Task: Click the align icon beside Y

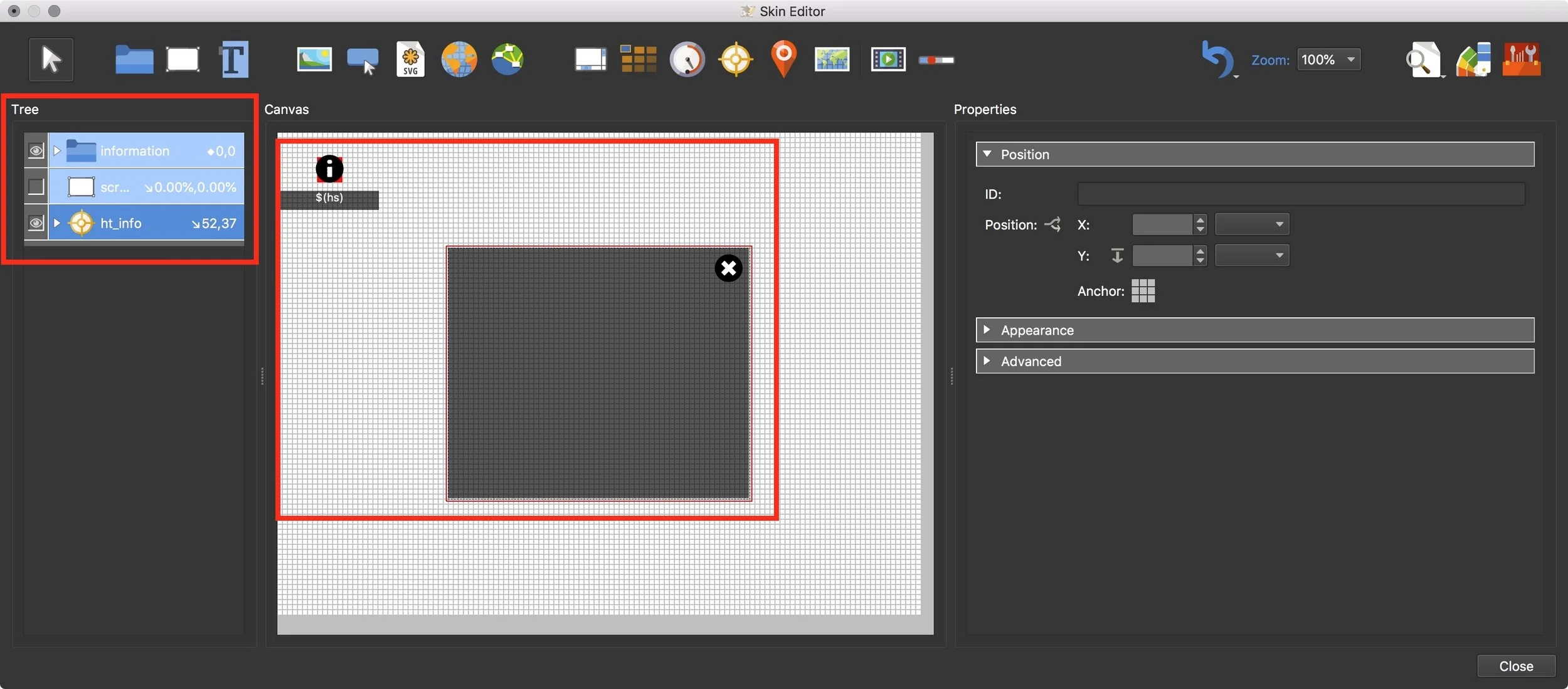Action: click(x=1117, y=256)
